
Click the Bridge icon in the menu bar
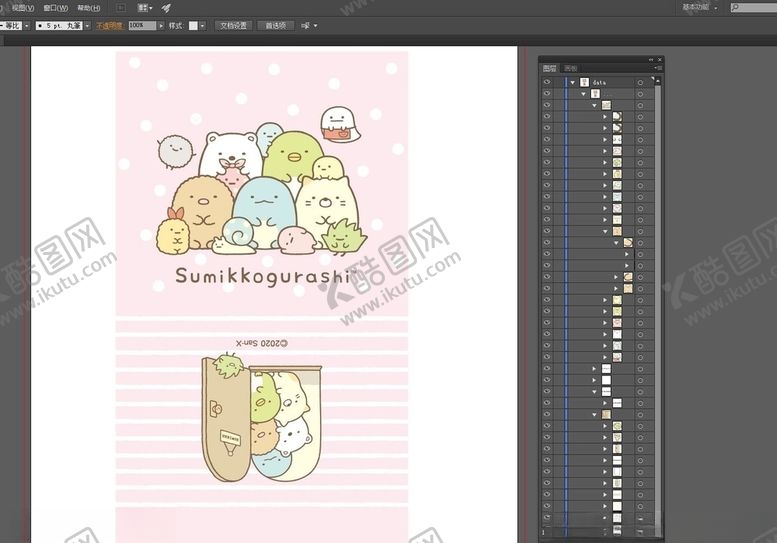(x=120, y=8)
